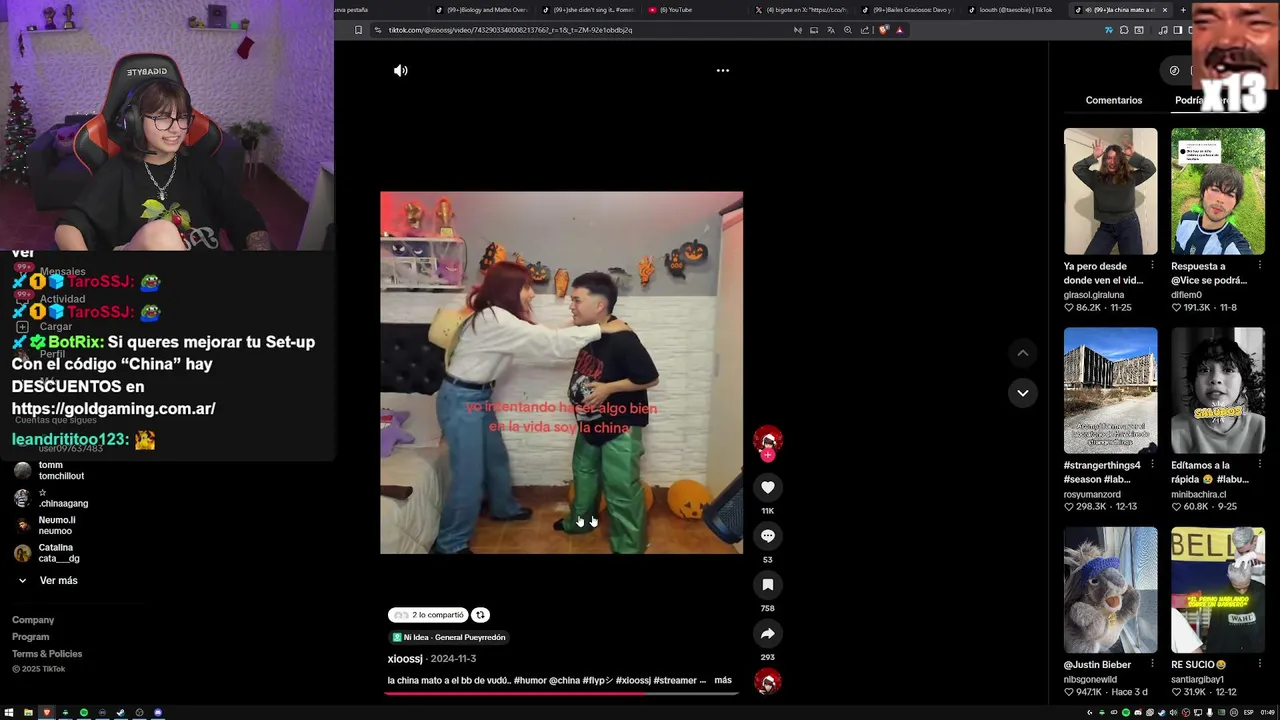Screen dimensions: 1280x720
Task: Click the '2 lo compartió' pill
Action: pos(428,615)
